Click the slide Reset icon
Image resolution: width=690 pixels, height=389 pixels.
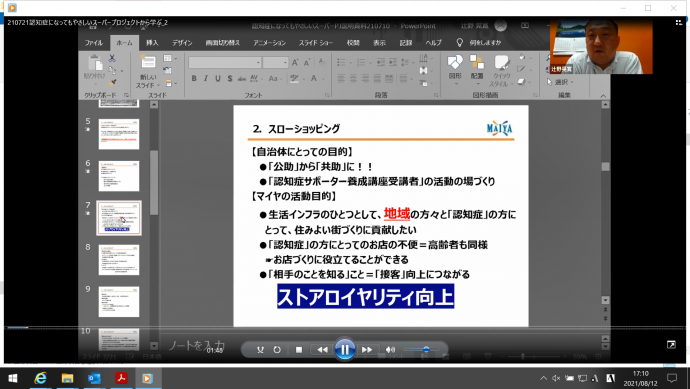(x=168, y=70)
